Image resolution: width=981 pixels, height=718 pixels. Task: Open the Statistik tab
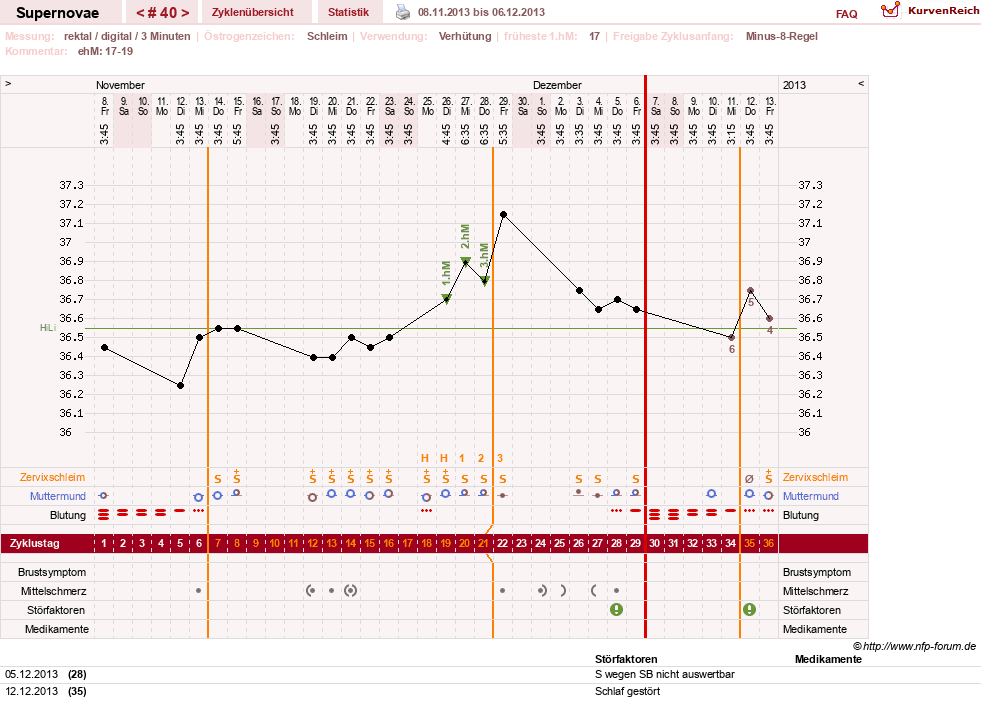(348, 12)
